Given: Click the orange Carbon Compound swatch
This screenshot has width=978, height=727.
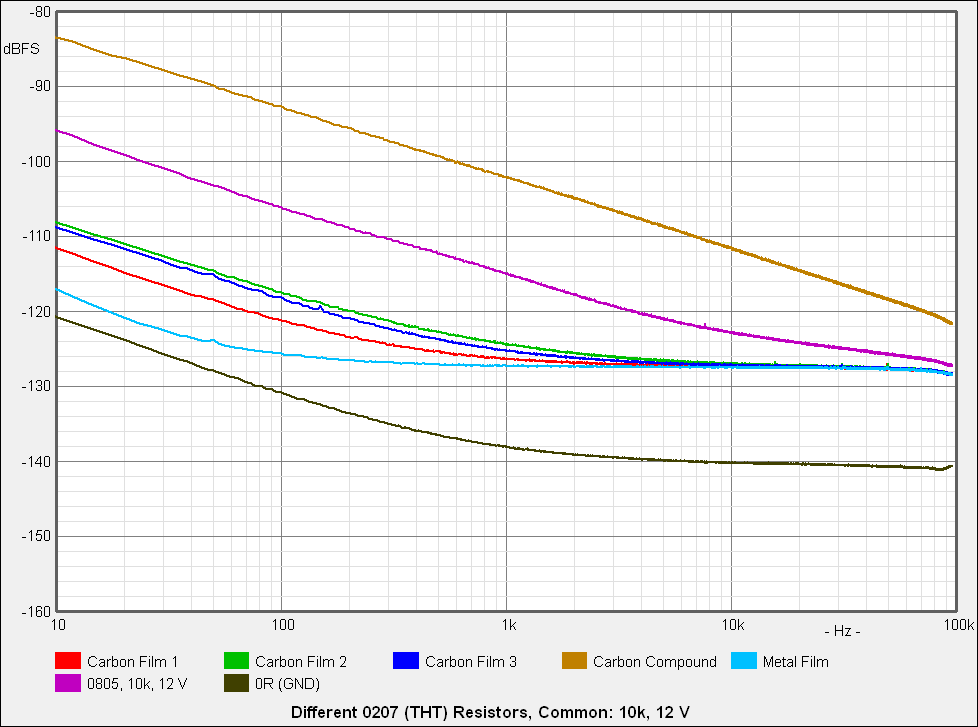Looking at the screenshot, I should (574, 661).
